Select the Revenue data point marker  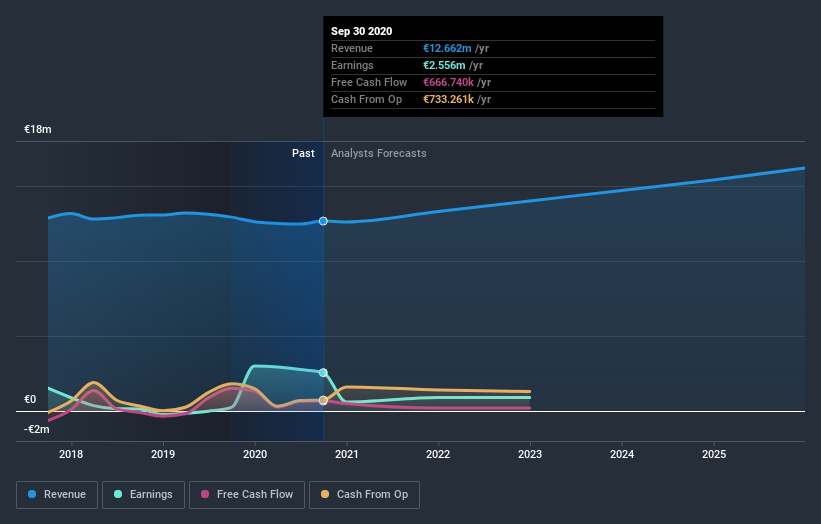(x=323, y=221)
